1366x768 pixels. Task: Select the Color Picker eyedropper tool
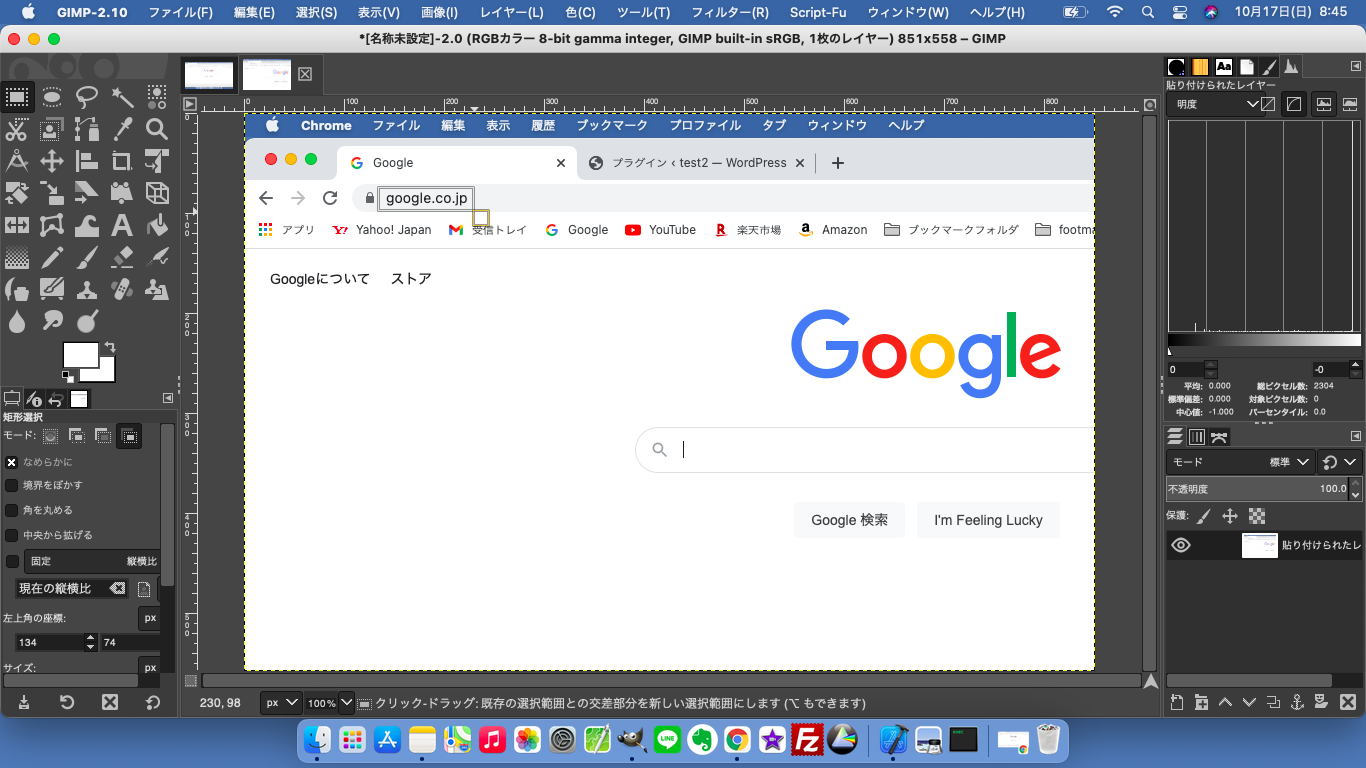[122, 129]
